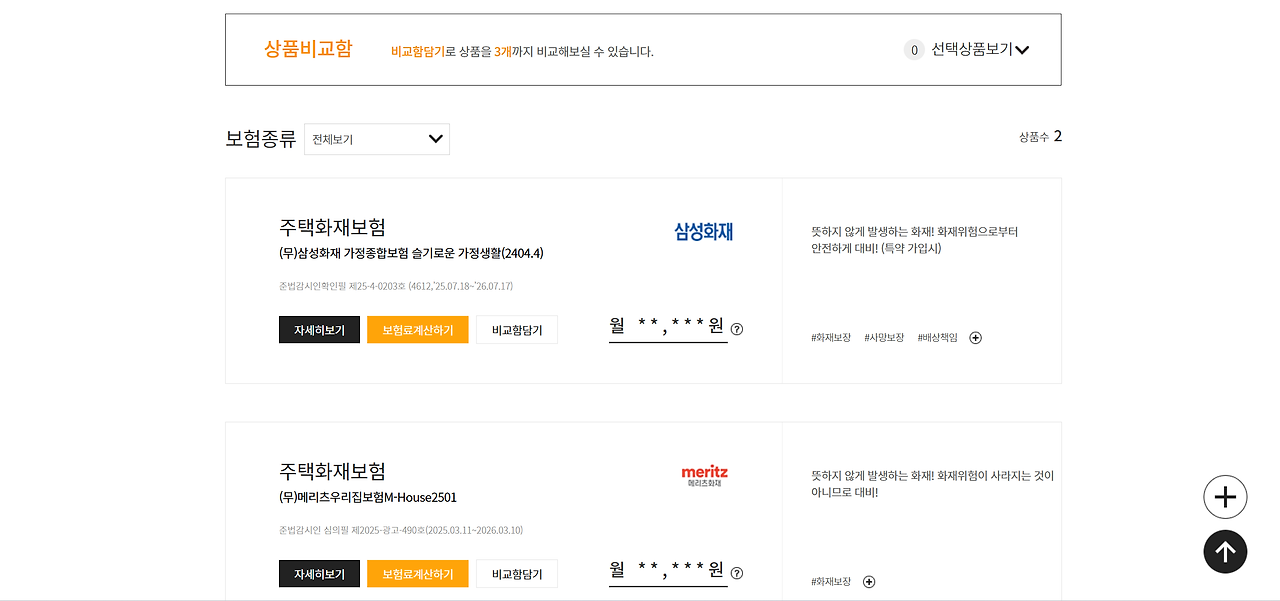Click product name (무)삼성화재 가정종합보험 슬기로운 가정생활(2404.4)

click(411, 253)
